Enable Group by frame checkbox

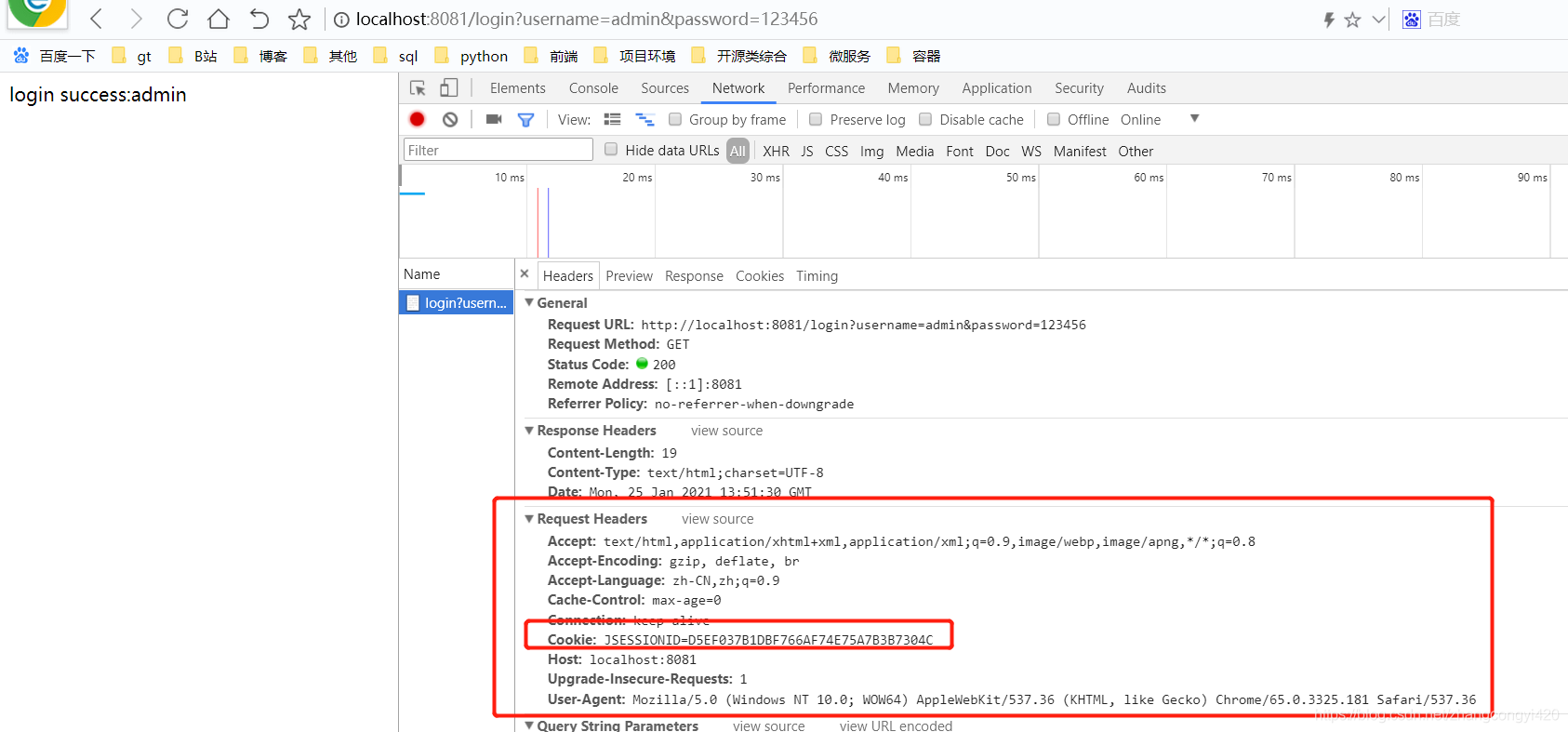click(675, 119)
